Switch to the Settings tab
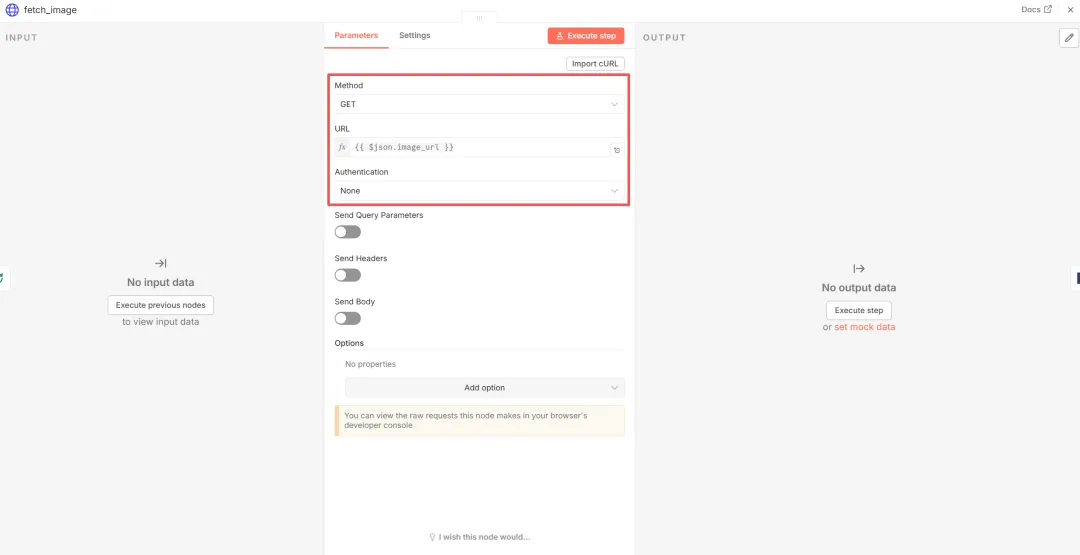Screen dimensions: 1080x555 (415, 35)
